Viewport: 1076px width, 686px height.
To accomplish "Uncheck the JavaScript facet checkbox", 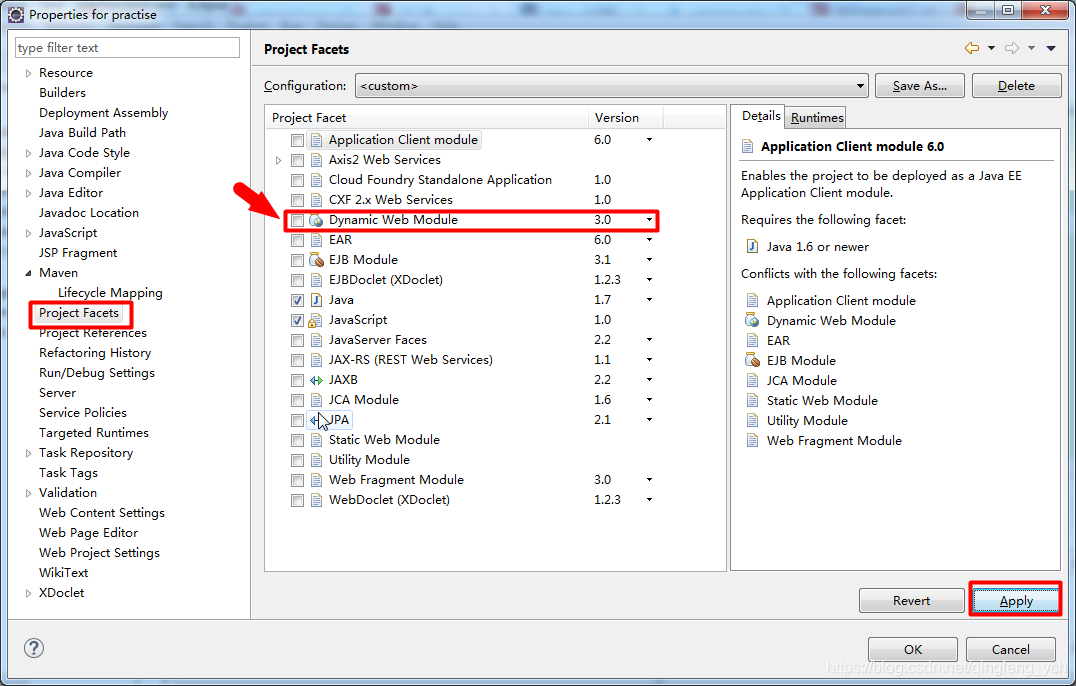I will coord(297,320).
